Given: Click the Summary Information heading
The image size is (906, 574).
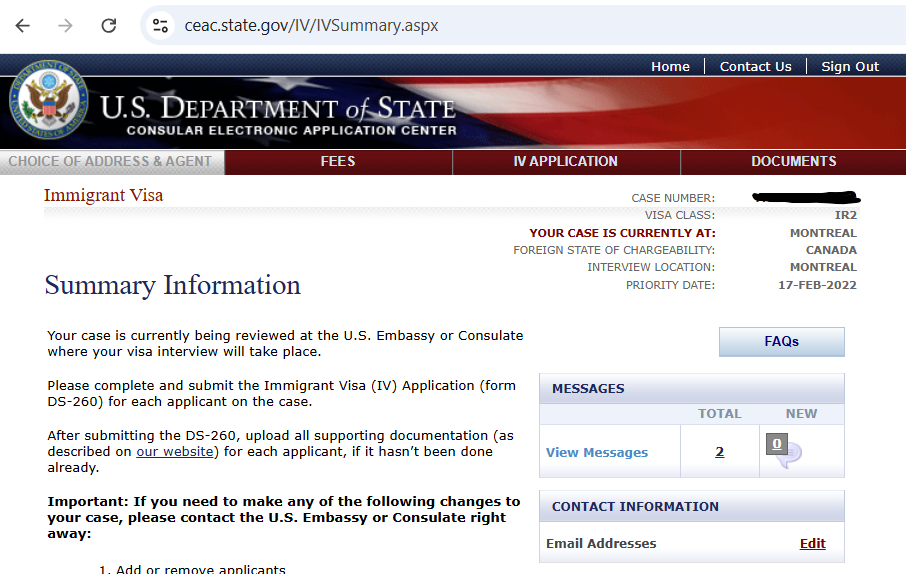Looking at the screenshot, I should pos(173,285).
